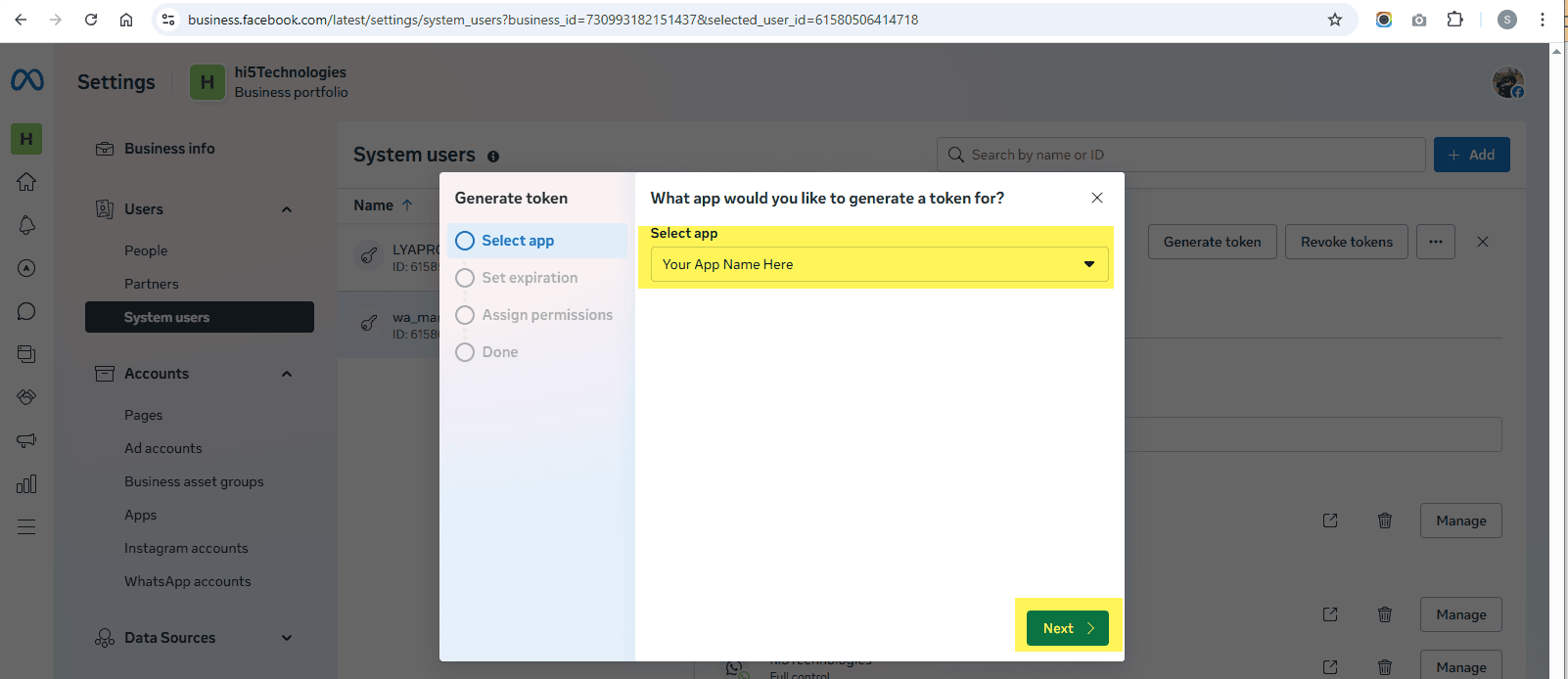The image size is (1568, 679).
Task: Open the bar chart insights icon
Action: pos(26,483)
